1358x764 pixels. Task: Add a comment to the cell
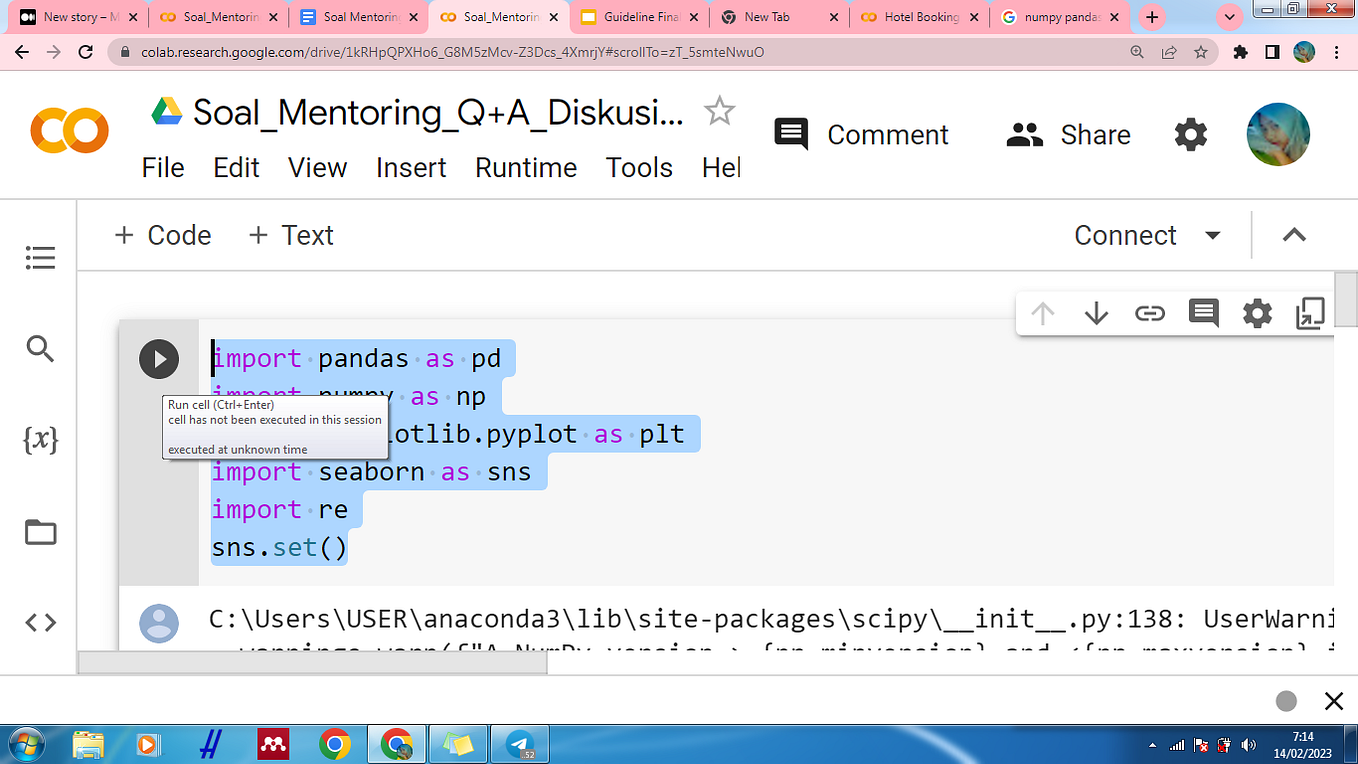(x=1203, y=313)
